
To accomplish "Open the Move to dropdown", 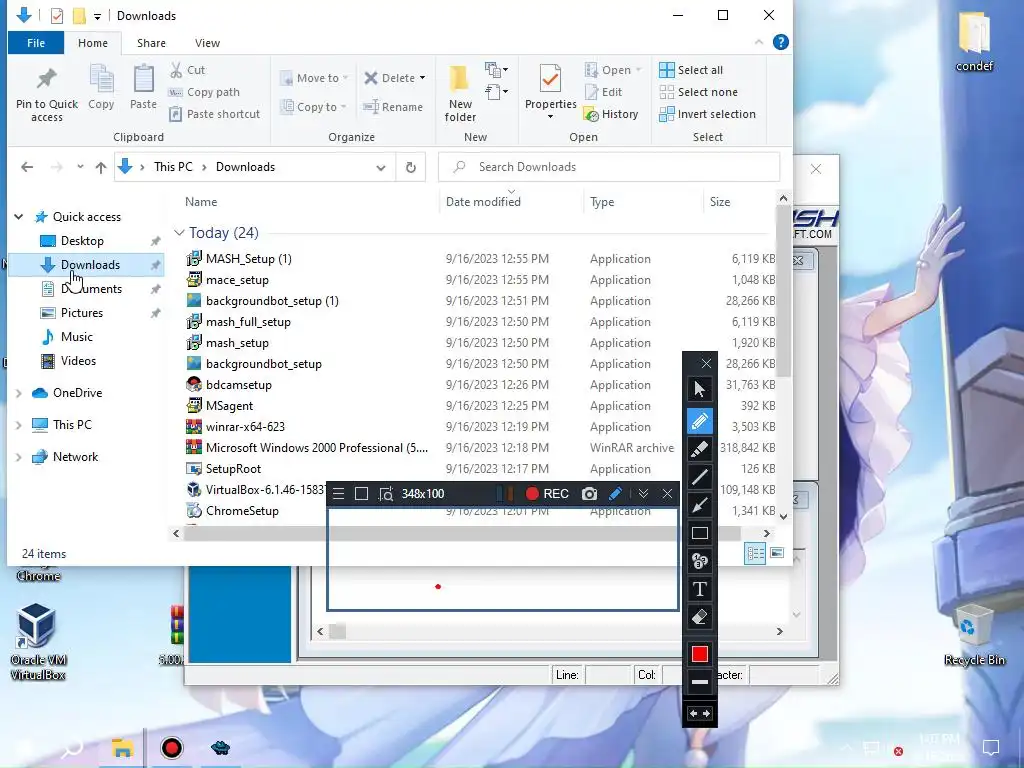I will pyautogui.click(x=314, y=78).
